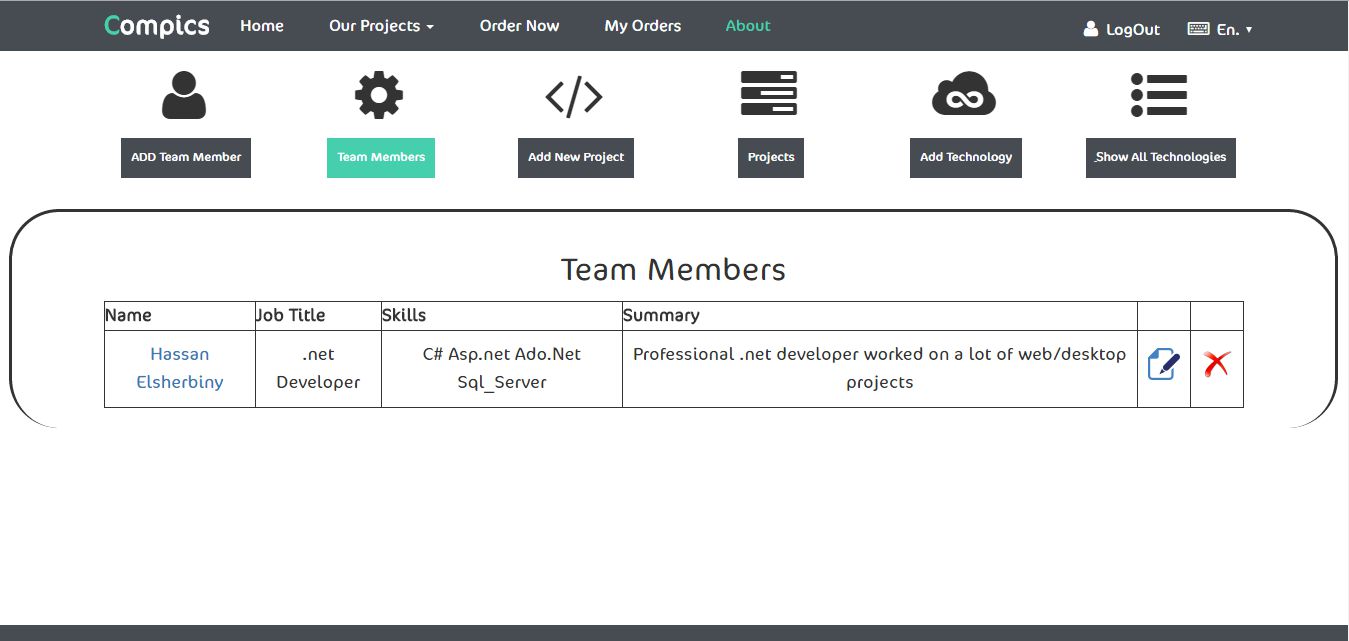Click the ADD Team Member button

click(186, 158)
